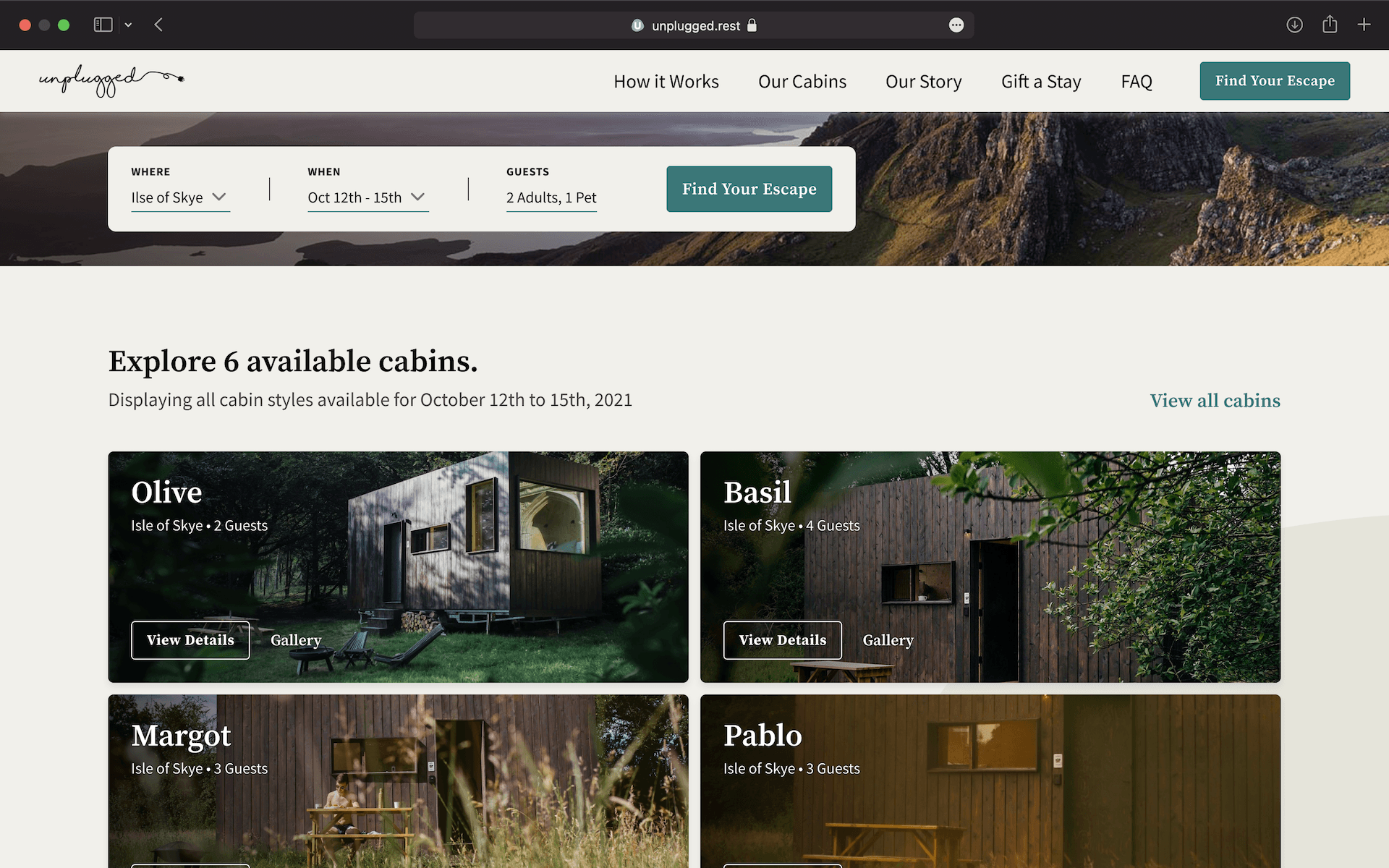Viewport: 1389px width, 868px height.
Task: Expand the Where location dropdown
Action: point(180,197)
